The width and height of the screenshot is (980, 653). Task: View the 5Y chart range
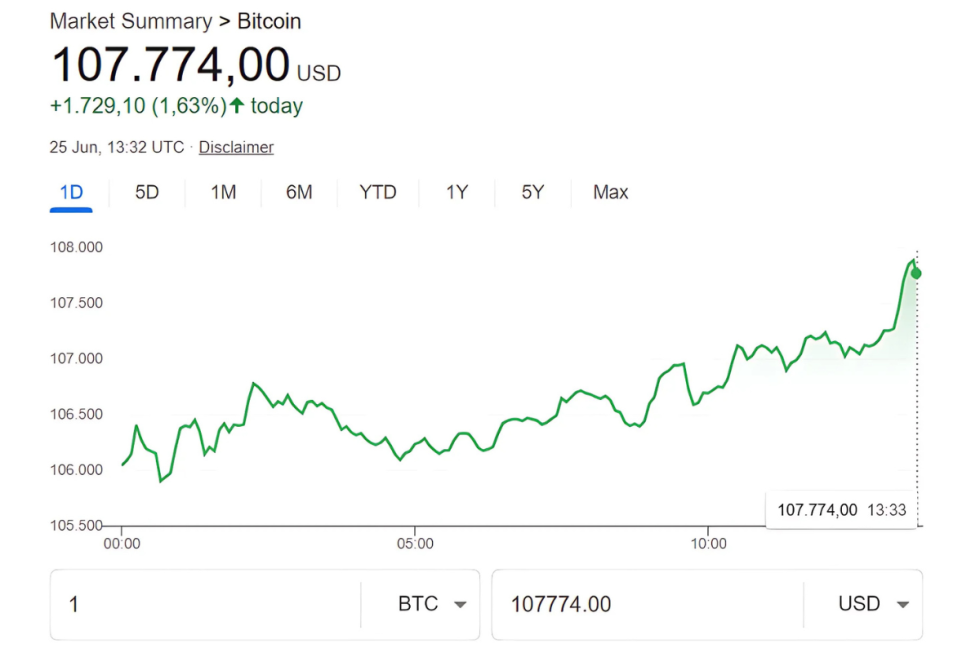coord(531,192)
